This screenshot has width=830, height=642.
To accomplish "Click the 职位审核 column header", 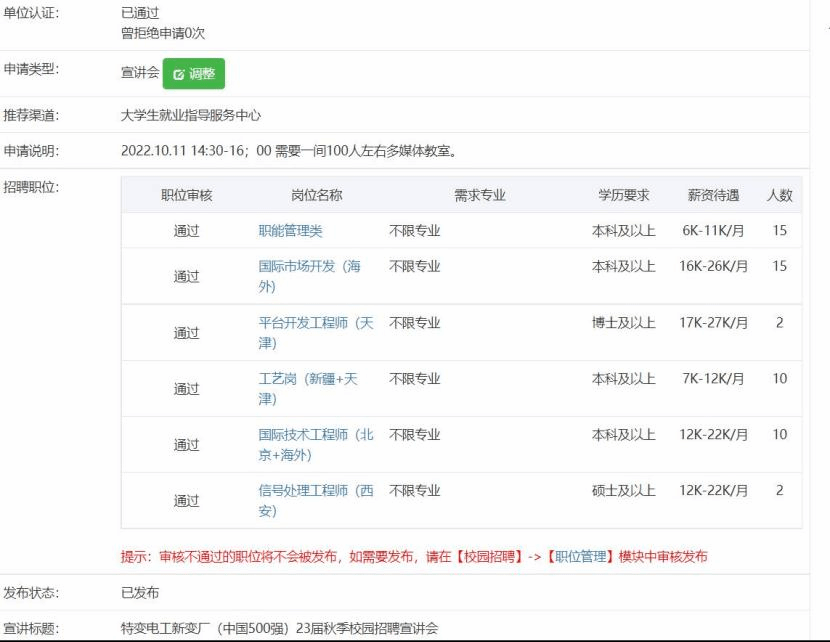I will 187,195.
